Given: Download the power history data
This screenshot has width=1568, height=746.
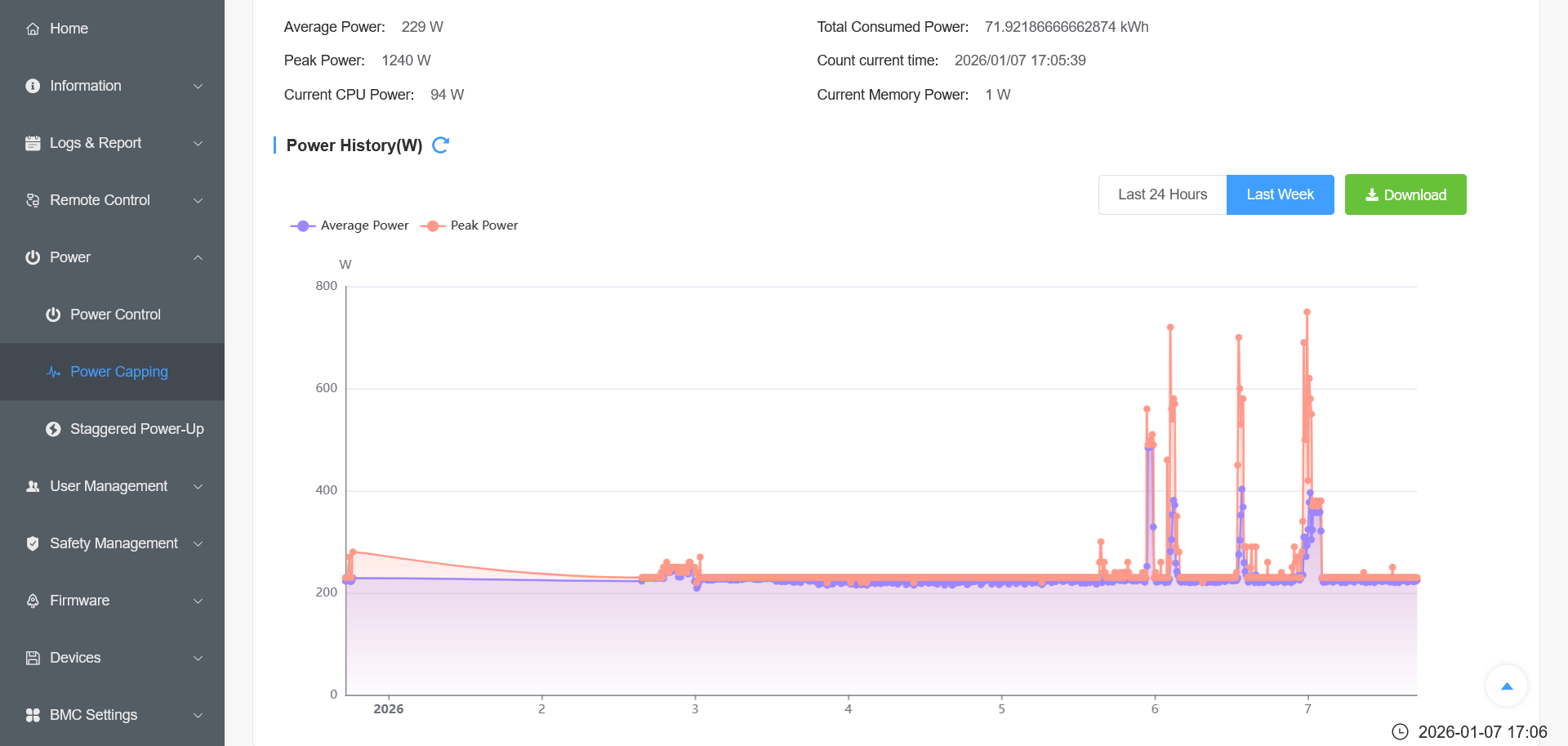Looking at the screenshot, I should click(1405, 194).
